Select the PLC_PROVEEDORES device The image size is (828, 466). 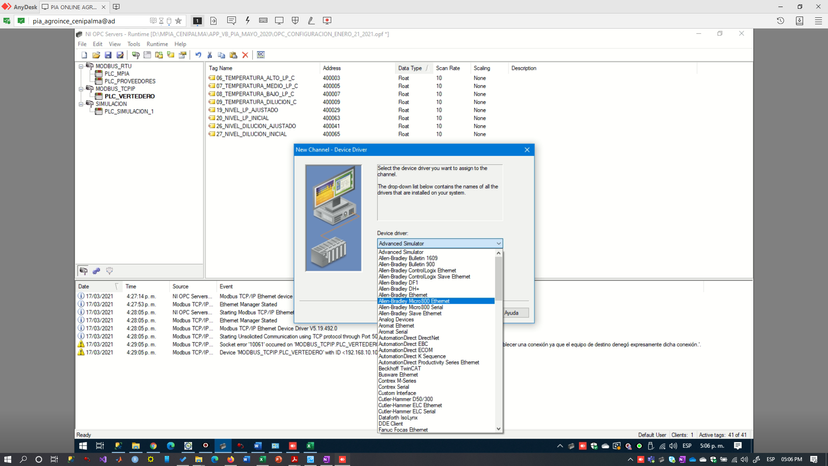click(130, 81)
